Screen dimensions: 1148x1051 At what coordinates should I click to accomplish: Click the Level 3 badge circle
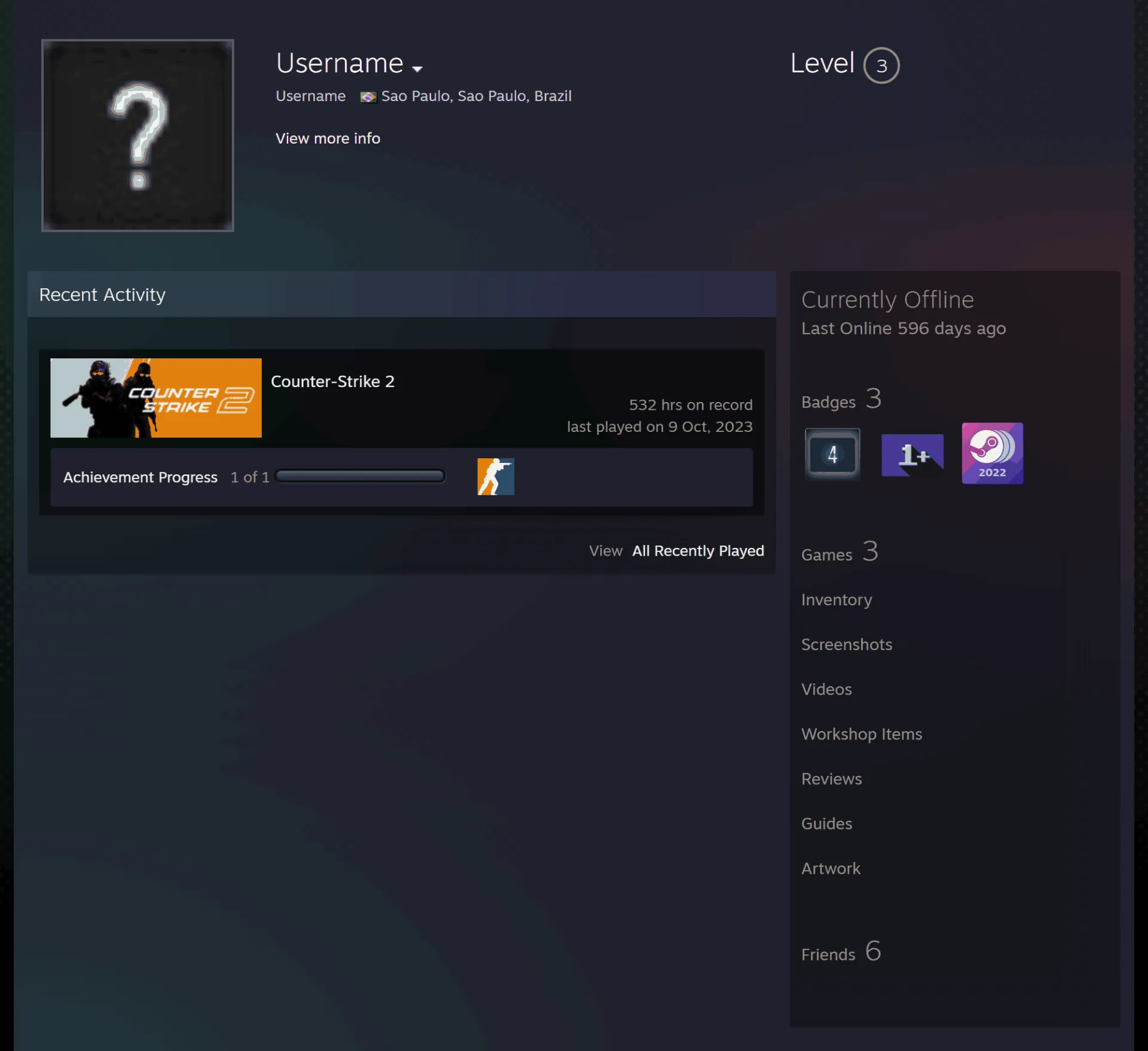[x=881, y=65]
